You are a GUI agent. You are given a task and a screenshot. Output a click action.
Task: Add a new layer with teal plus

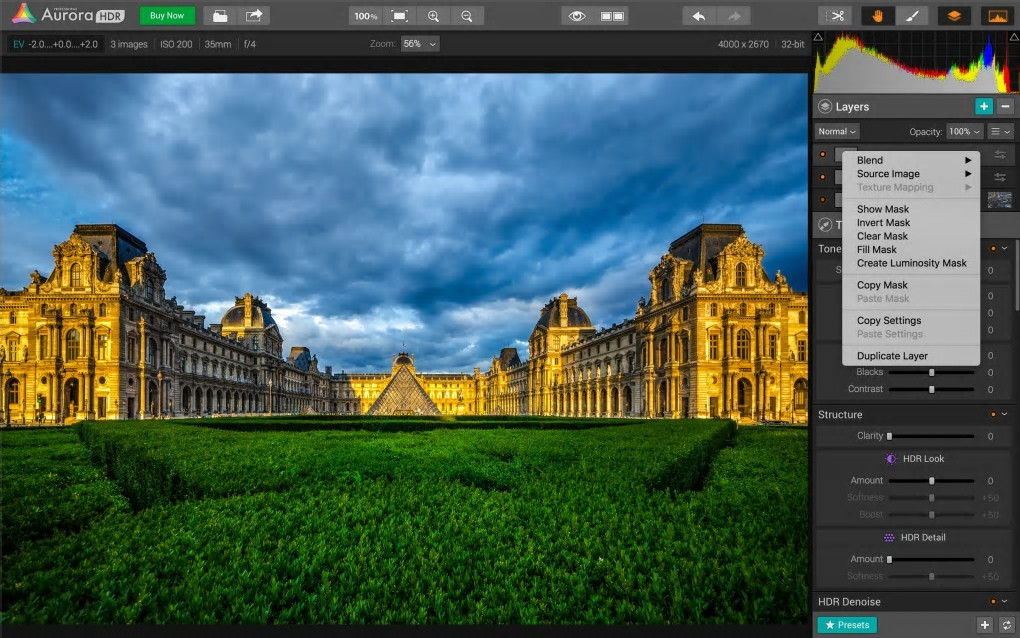point(984,106)
